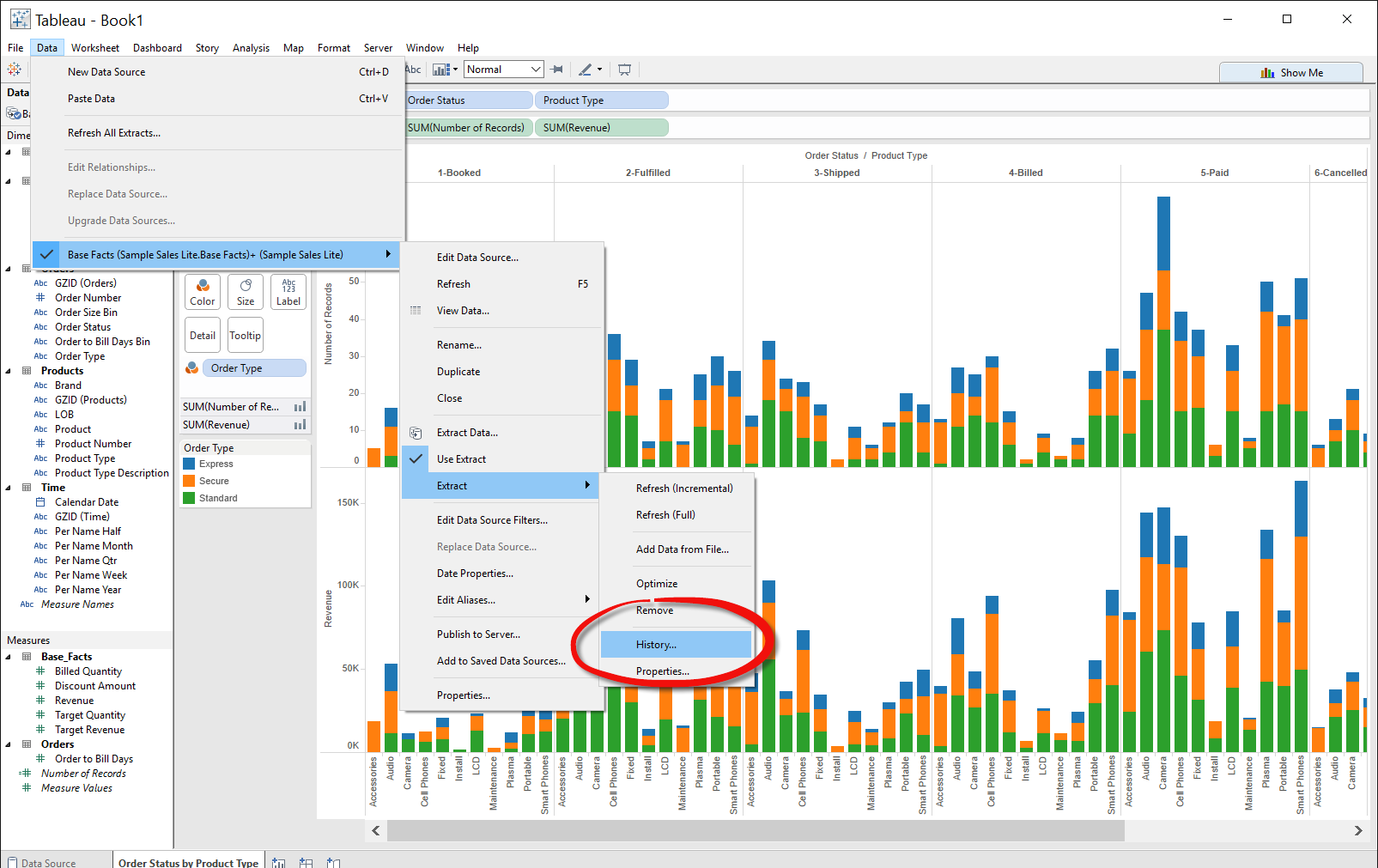Click the Base_Facts table icon

click(27, 657)
